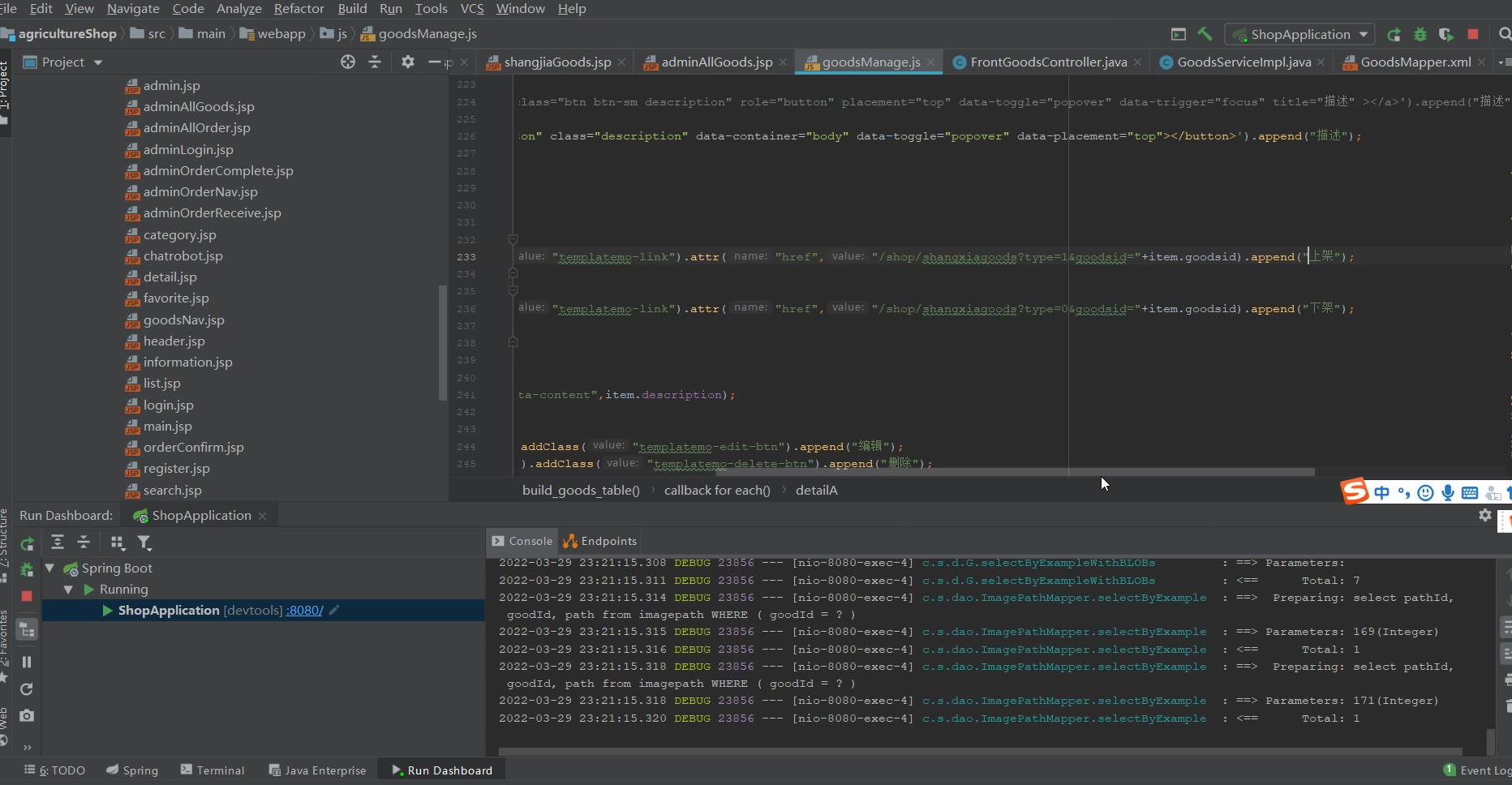Open the Run Dashboard filter dropdown
This screenshot has width=1512, height=785.
click(144, 542)
